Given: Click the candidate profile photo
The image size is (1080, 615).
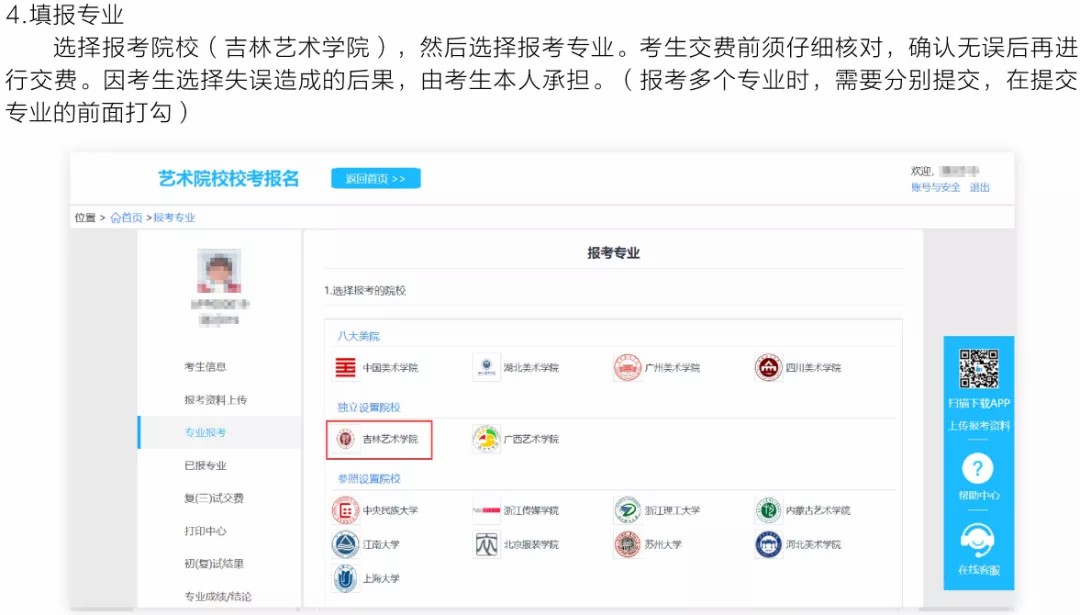Looking at the screenshot, I should (219, 271).
